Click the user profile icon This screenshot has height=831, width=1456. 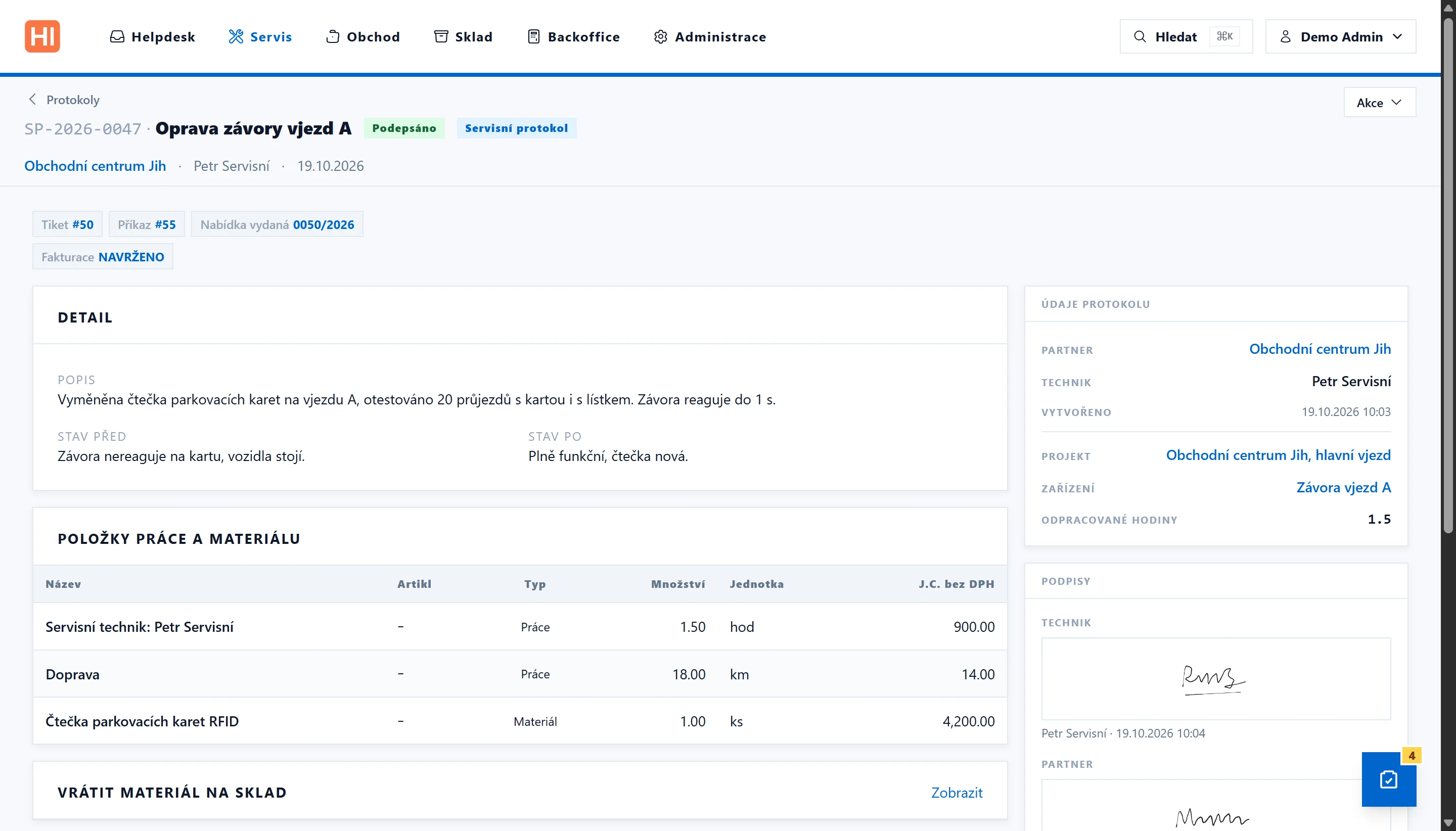[1285, 36]
